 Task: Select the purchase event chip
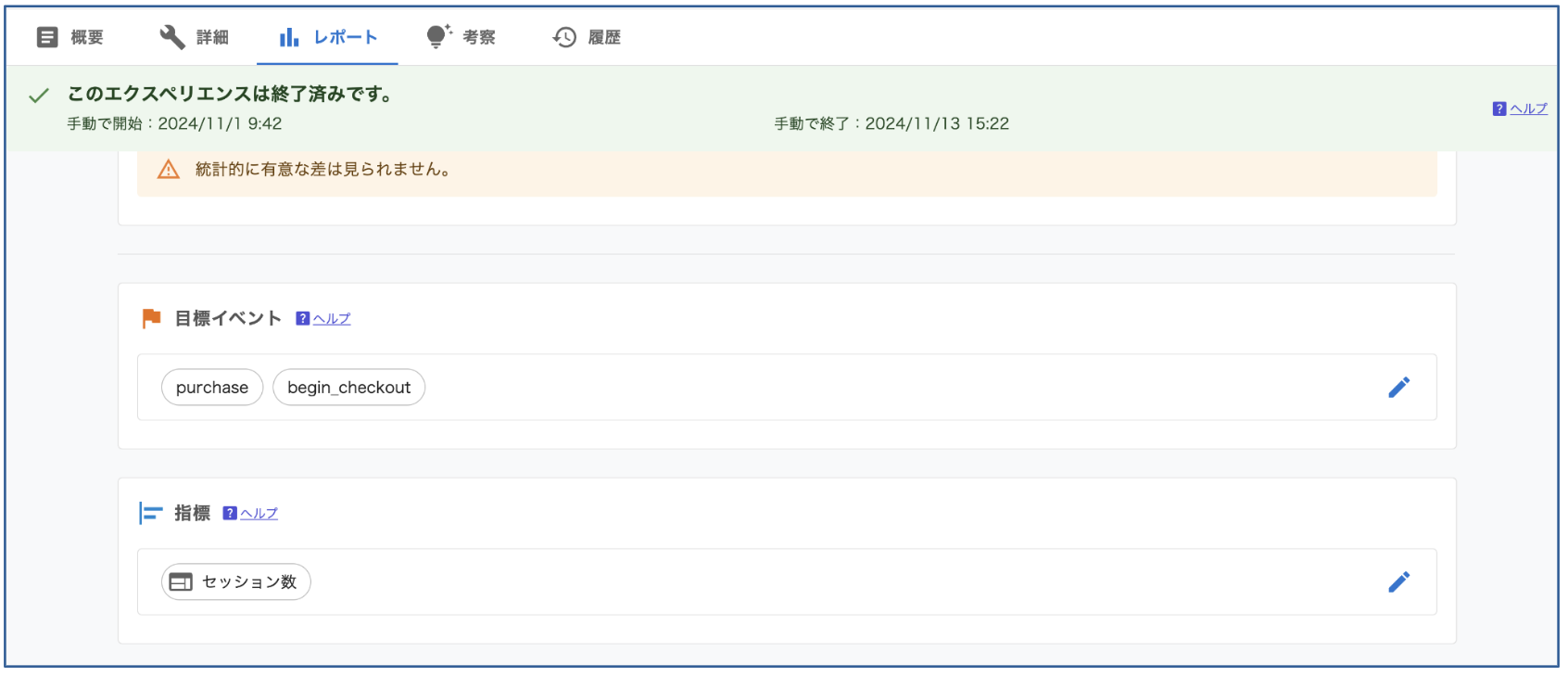[212, 388]
